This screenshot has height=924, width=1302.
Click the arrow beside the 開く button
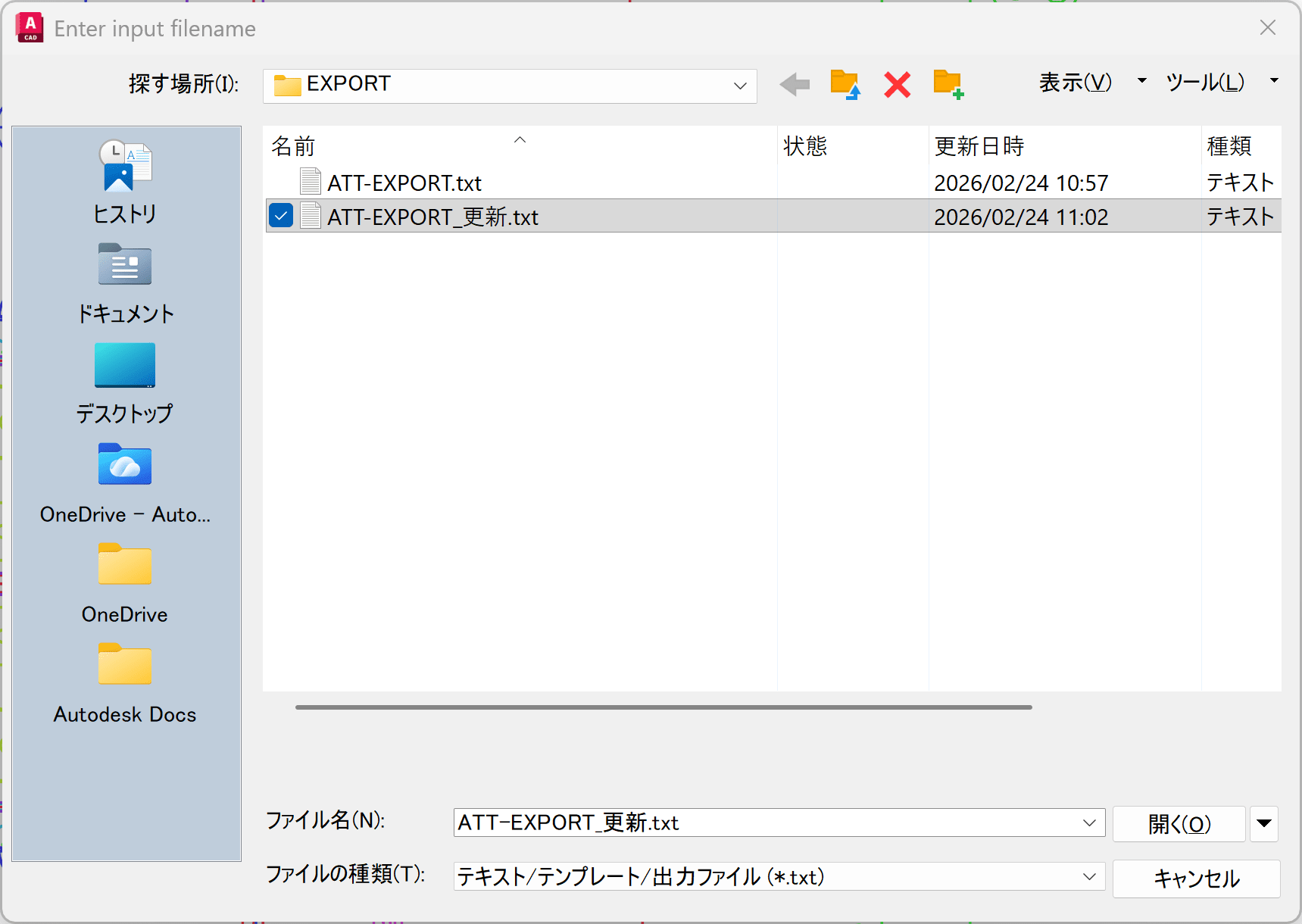(1263, 823)
